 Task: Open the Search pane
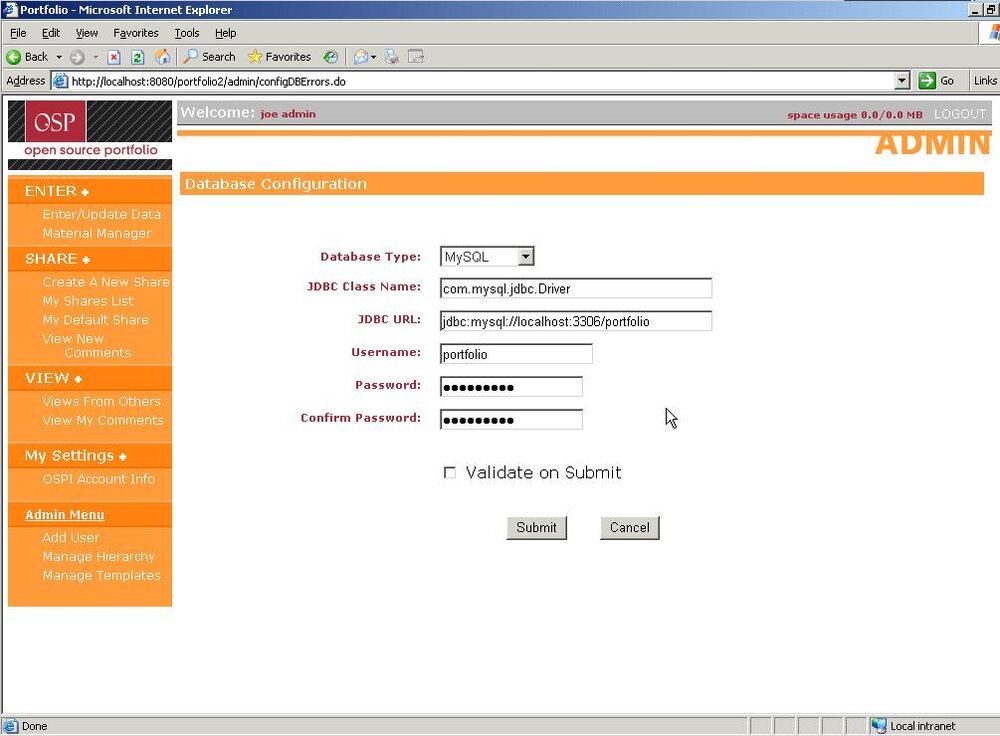point(209,57)
